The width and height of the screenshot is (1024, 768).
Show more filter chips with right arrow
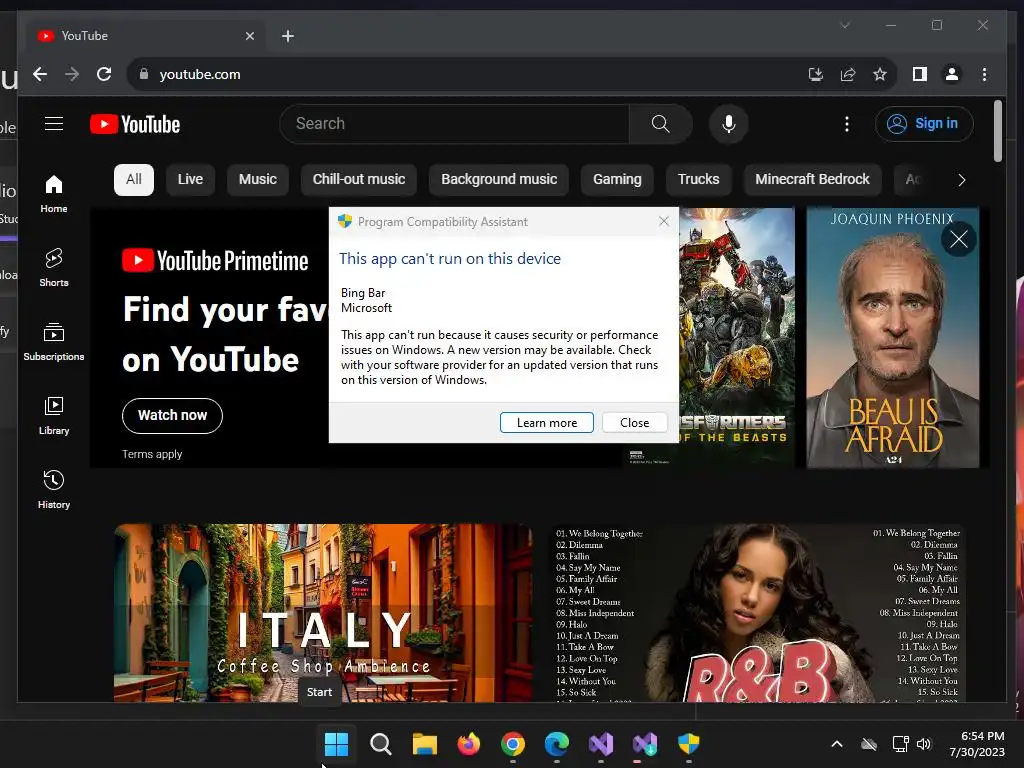tap(961, 180)
